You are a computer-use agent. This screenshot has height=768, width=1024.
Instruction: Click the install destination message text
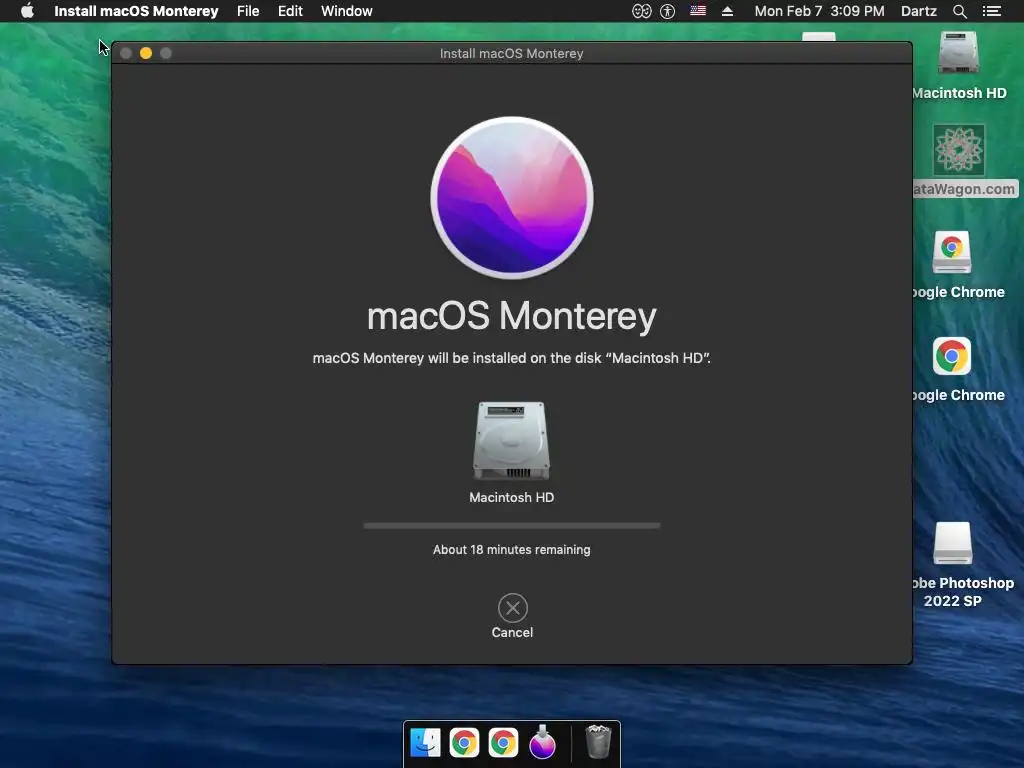[511, 358]
